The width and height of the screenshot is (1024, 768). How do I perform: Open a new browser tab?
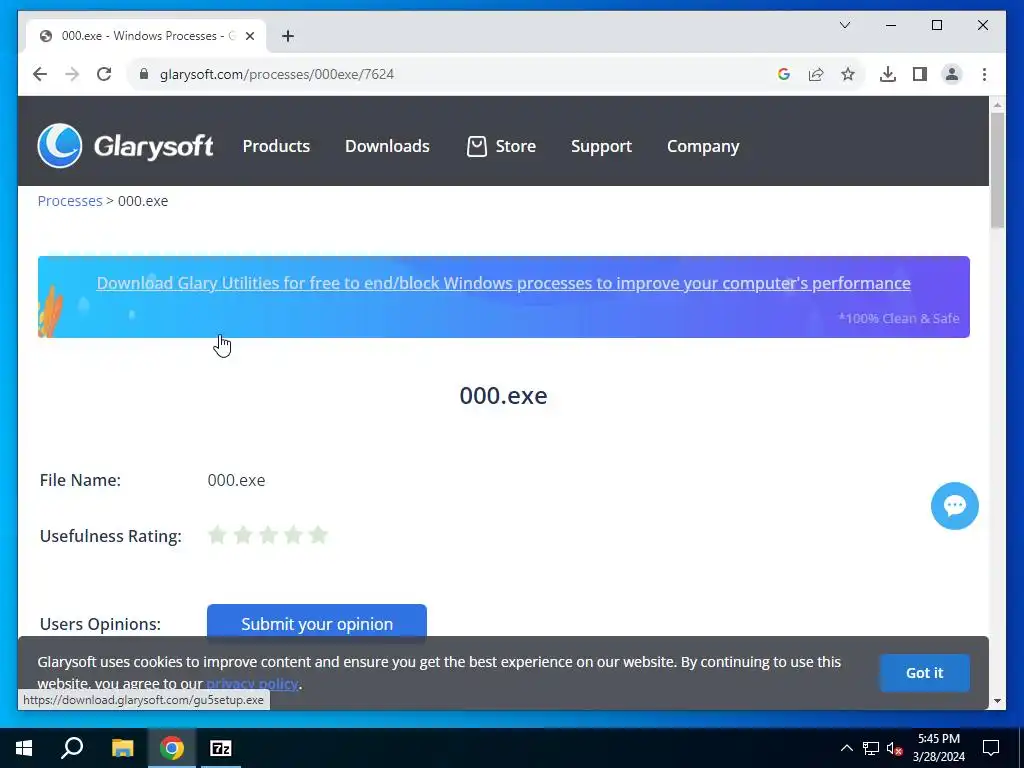click(x=288, y=36)
